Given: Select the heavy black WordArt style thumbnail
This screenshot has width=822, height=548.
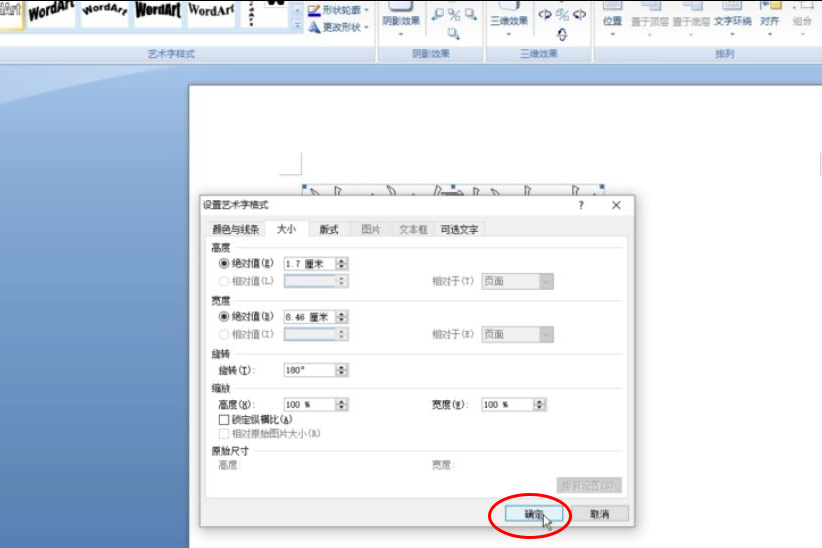Looking at the screenshot, I should 158,12.
